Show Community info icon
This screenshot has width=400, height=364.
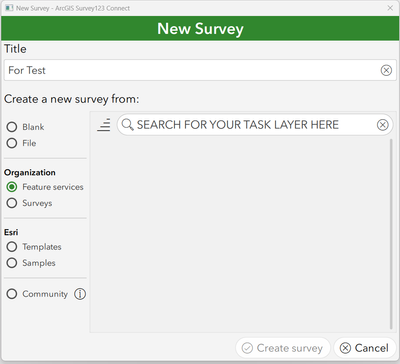pos(80,294)
